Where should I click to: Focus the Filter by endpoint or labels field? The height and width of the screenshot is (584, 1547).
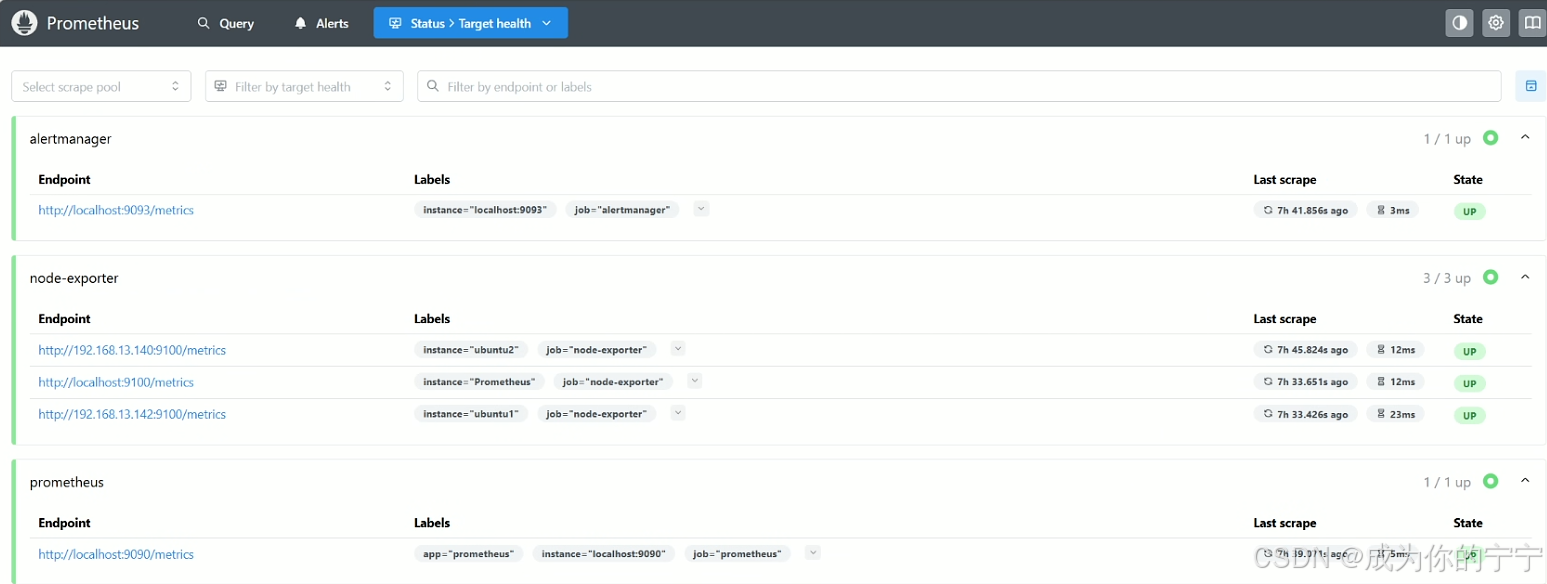[x=959, y=86]
